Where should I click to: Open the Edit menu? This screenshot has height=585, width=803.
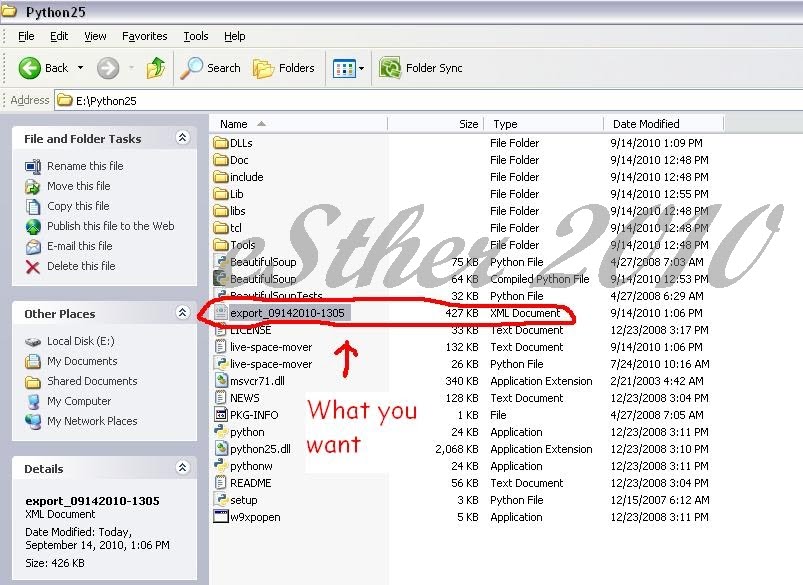pos(59,36)
